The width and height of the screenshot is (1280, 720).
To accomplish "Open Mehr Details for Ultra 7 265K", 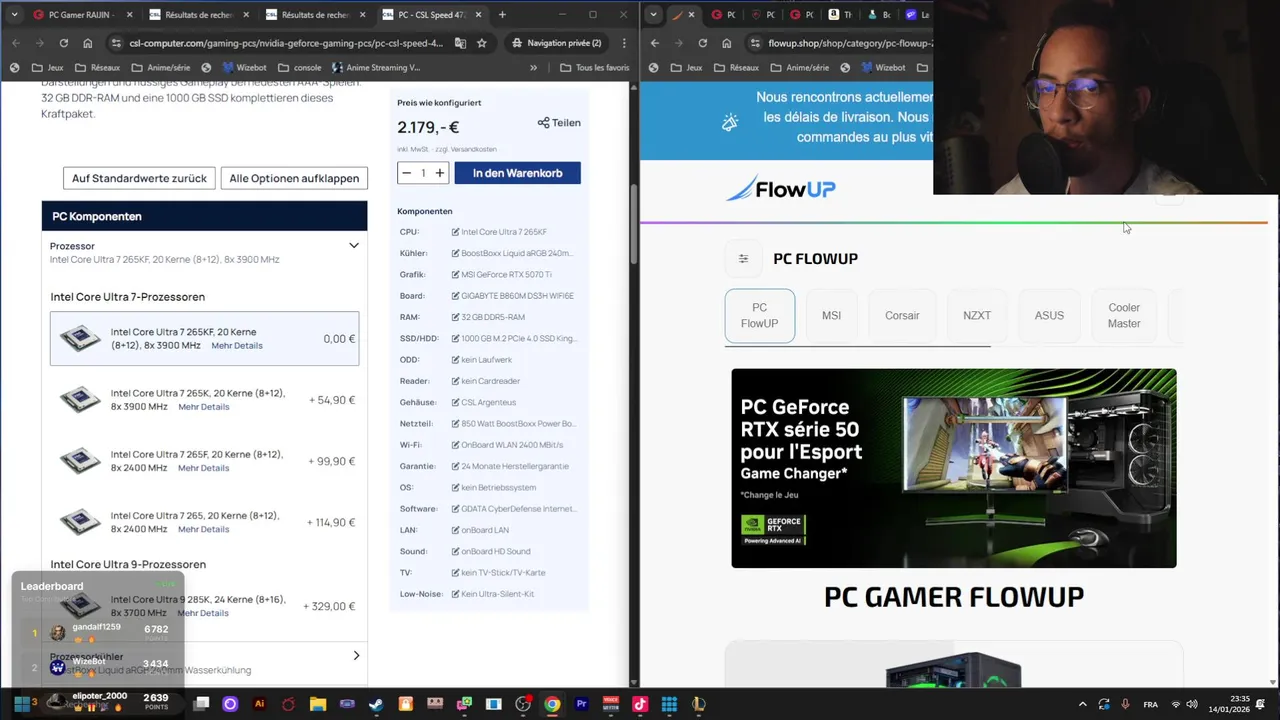I will point(204,407).
